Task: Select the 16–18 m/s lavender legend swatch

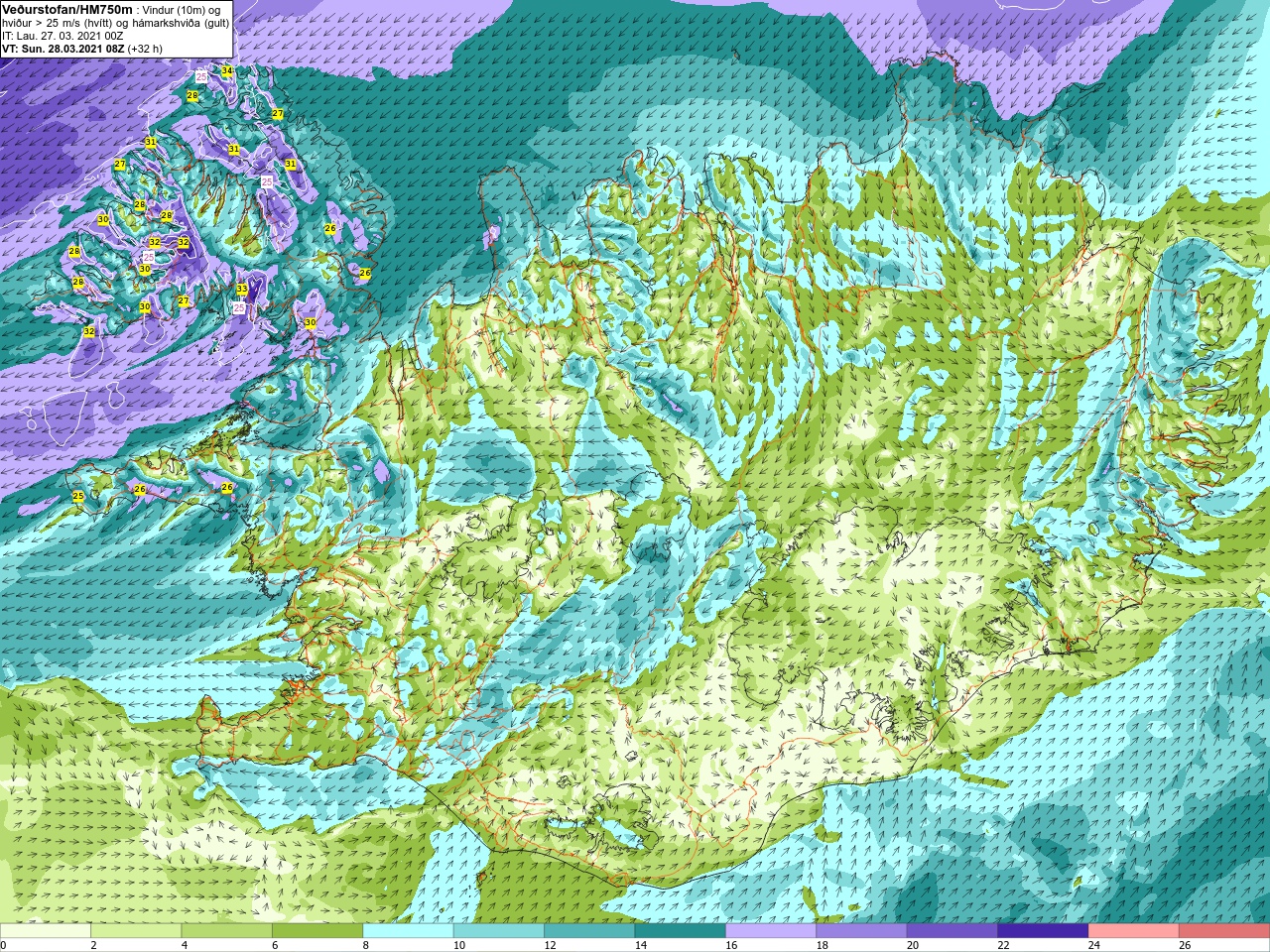Action: pos(771,931)
